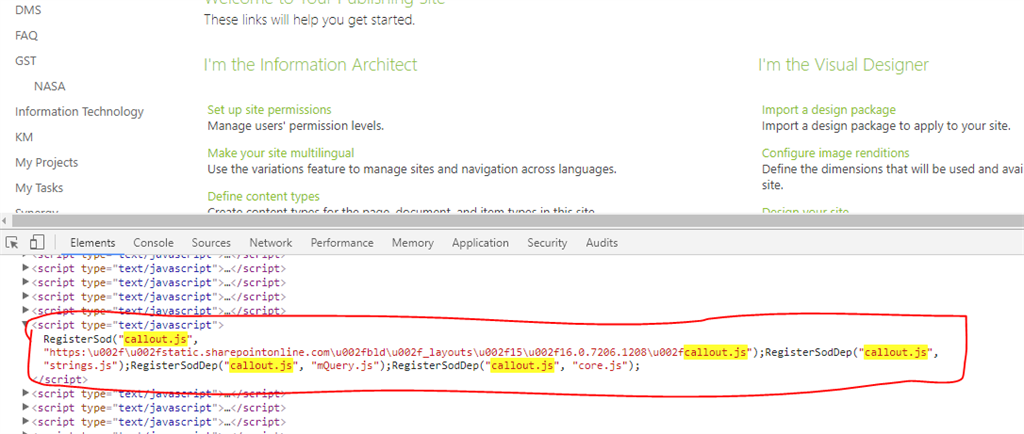Click Set up site permissions link
1024x434 pixels.
click(x=269, y=110)
